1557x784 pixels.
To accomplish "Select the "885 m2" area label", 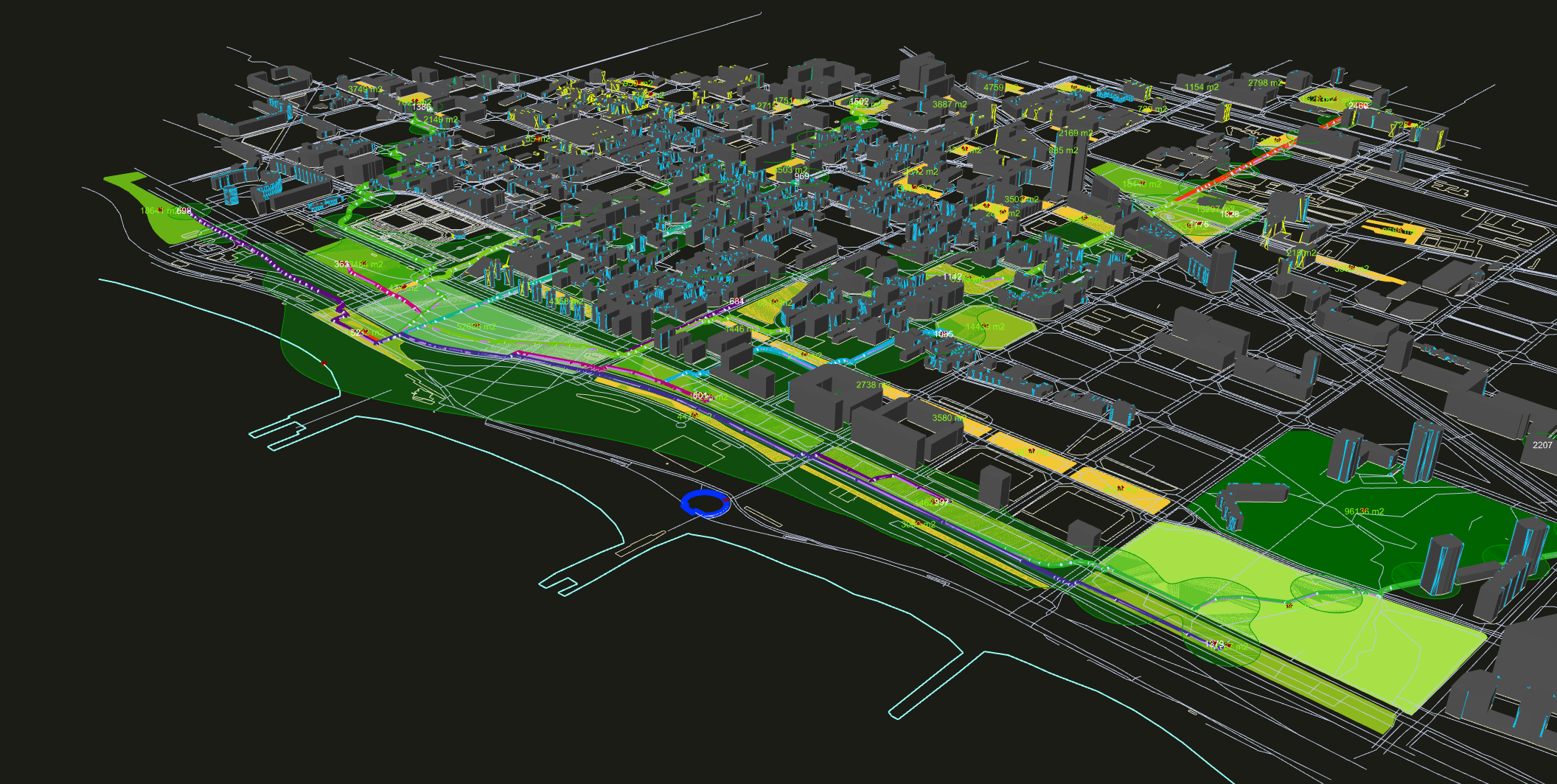I will 1063,150.
